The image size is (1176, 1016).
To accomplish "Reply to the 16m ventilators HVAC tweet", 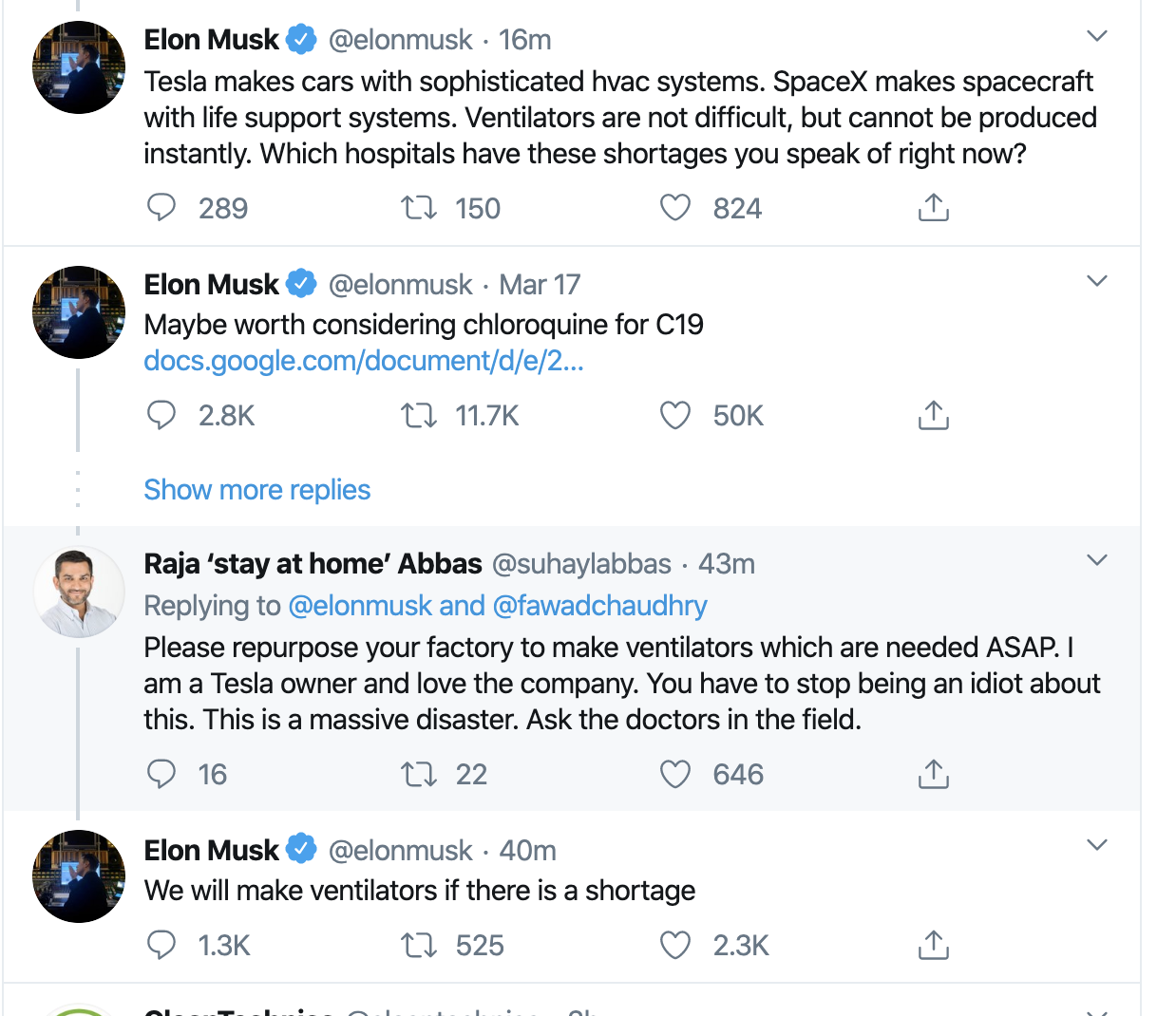I will click(161, 207).
